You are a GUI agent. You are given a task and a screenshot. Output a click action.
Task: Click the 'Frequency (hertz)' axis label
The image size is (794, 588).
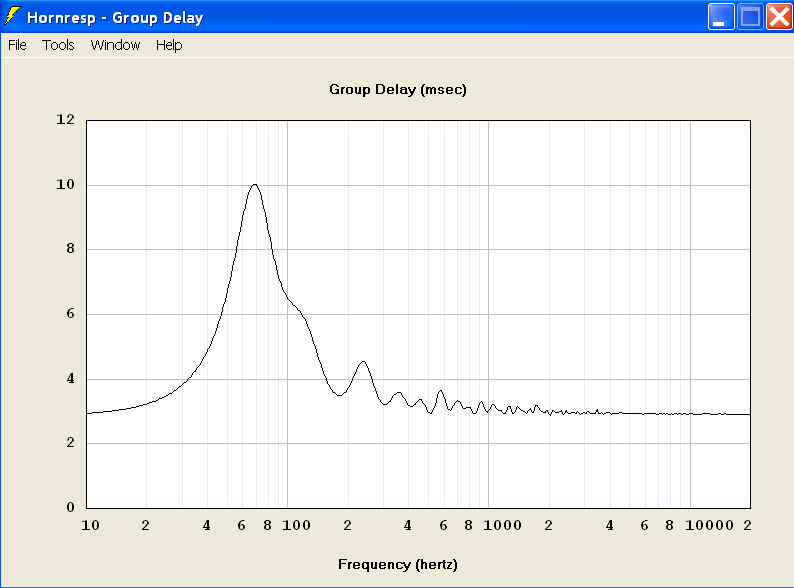398,564
